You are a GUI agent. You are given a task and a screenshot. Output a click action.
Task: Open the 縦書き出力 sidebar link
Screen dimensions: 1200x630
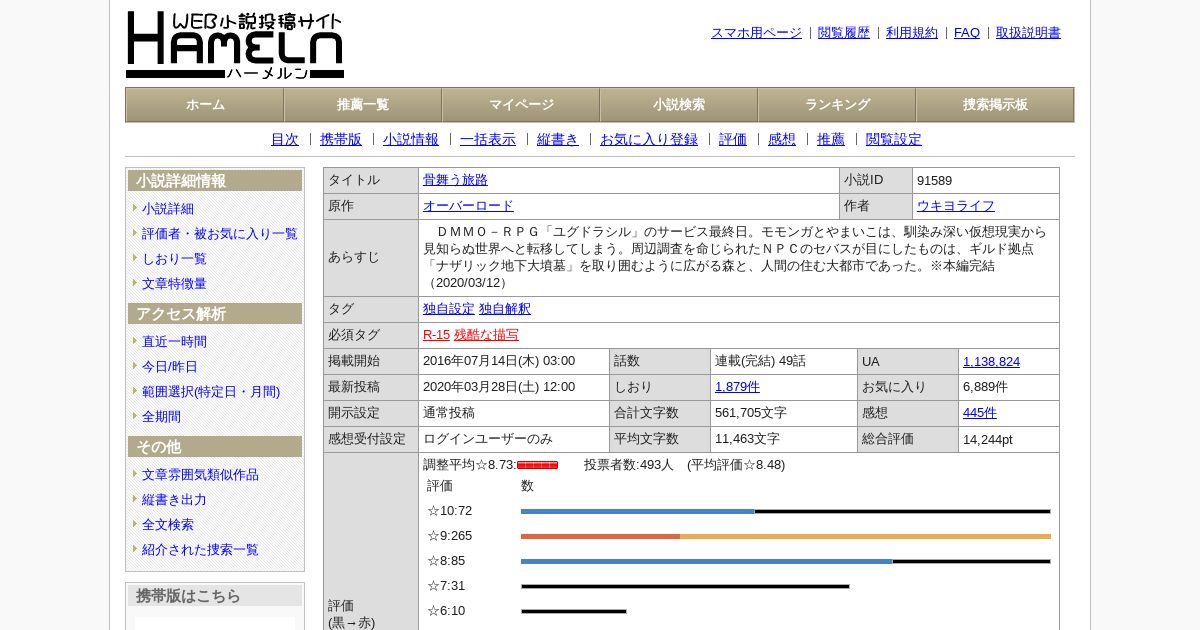point(174,500)
